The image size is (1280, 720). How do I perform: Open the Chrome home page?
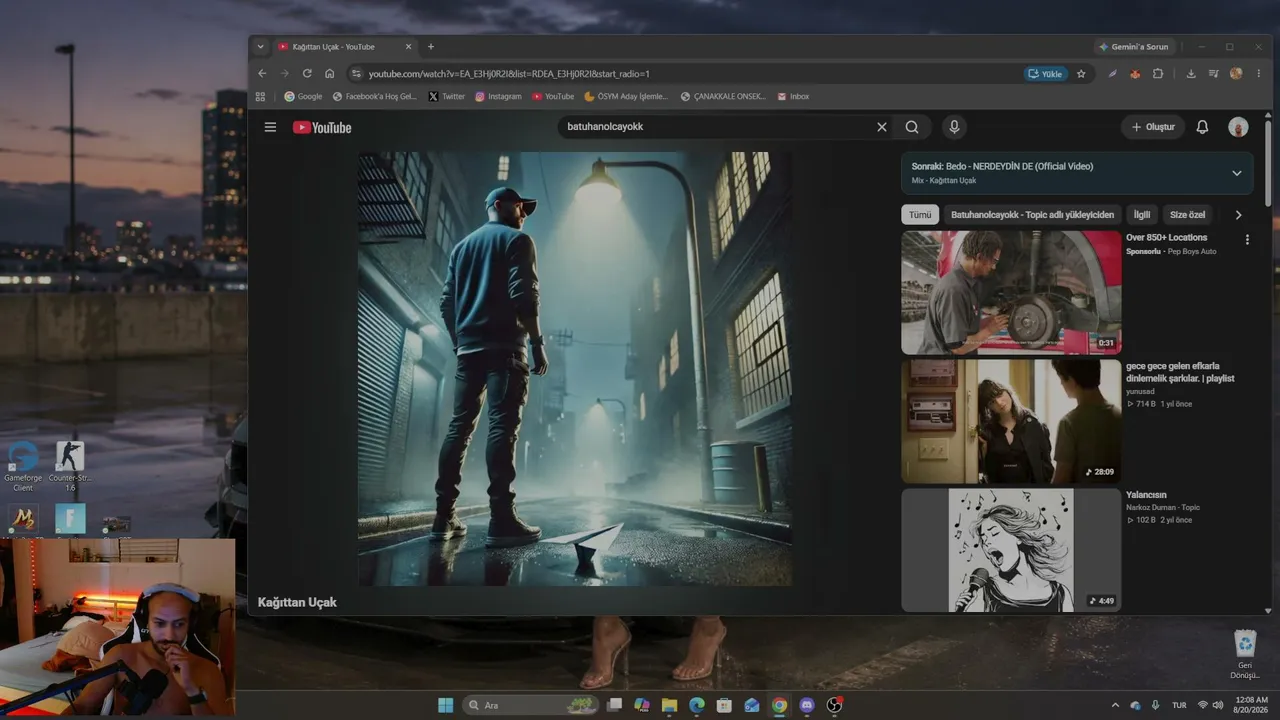pyautogui.click(x=329, y=73)
